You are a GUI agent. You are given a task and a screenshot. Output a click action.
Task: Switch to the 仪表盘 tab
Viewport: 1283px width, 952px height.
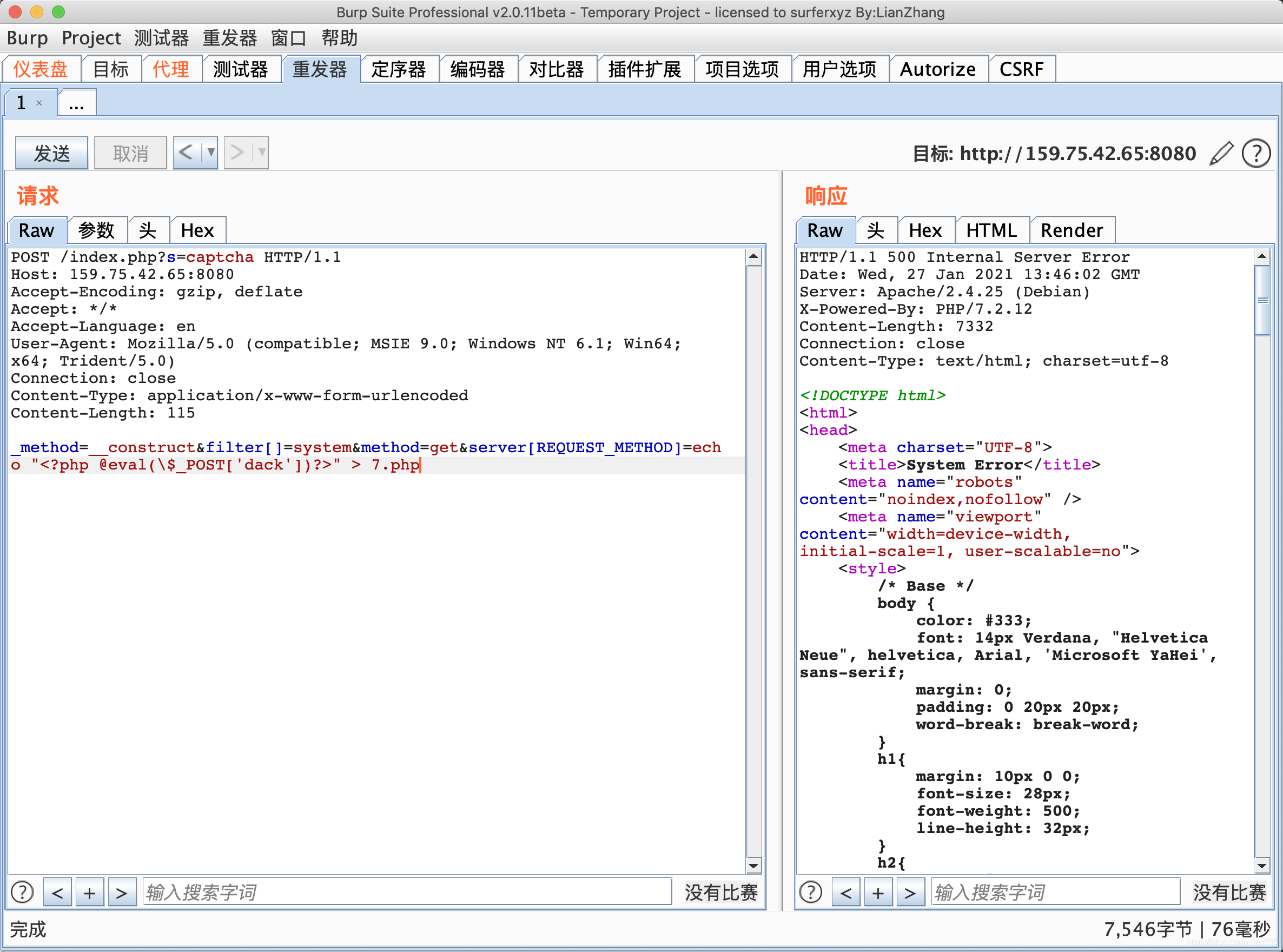tap(41, 69)
